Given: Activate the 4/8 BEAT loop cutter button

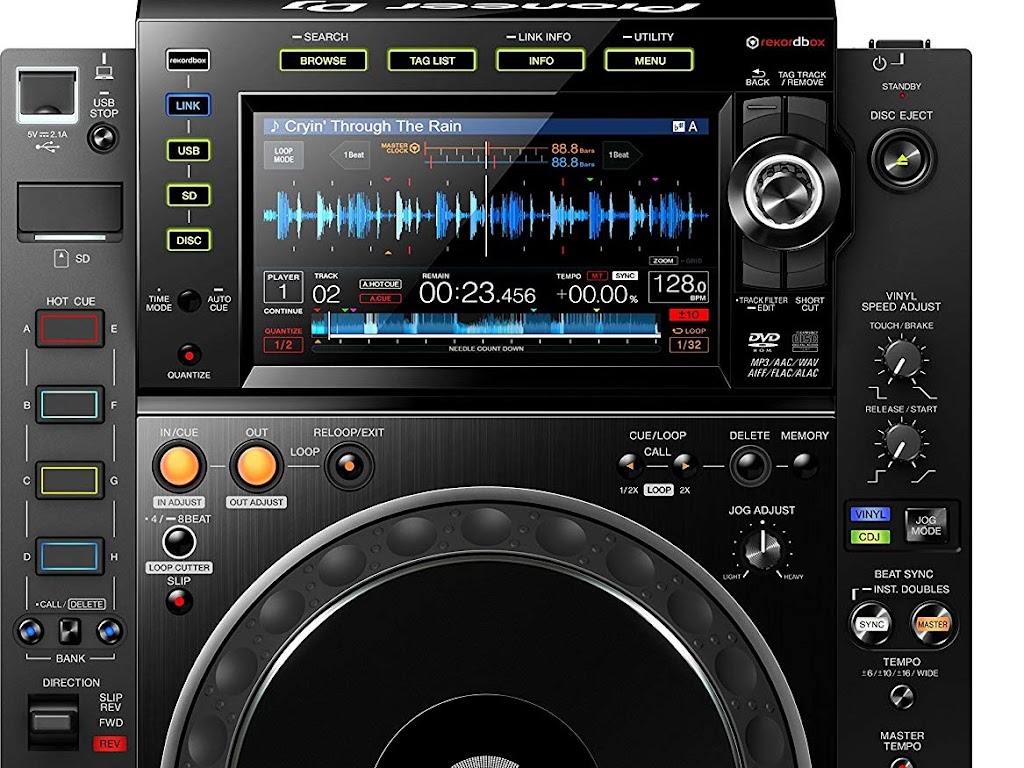Looking at the screenshot, I should point(179,541).
